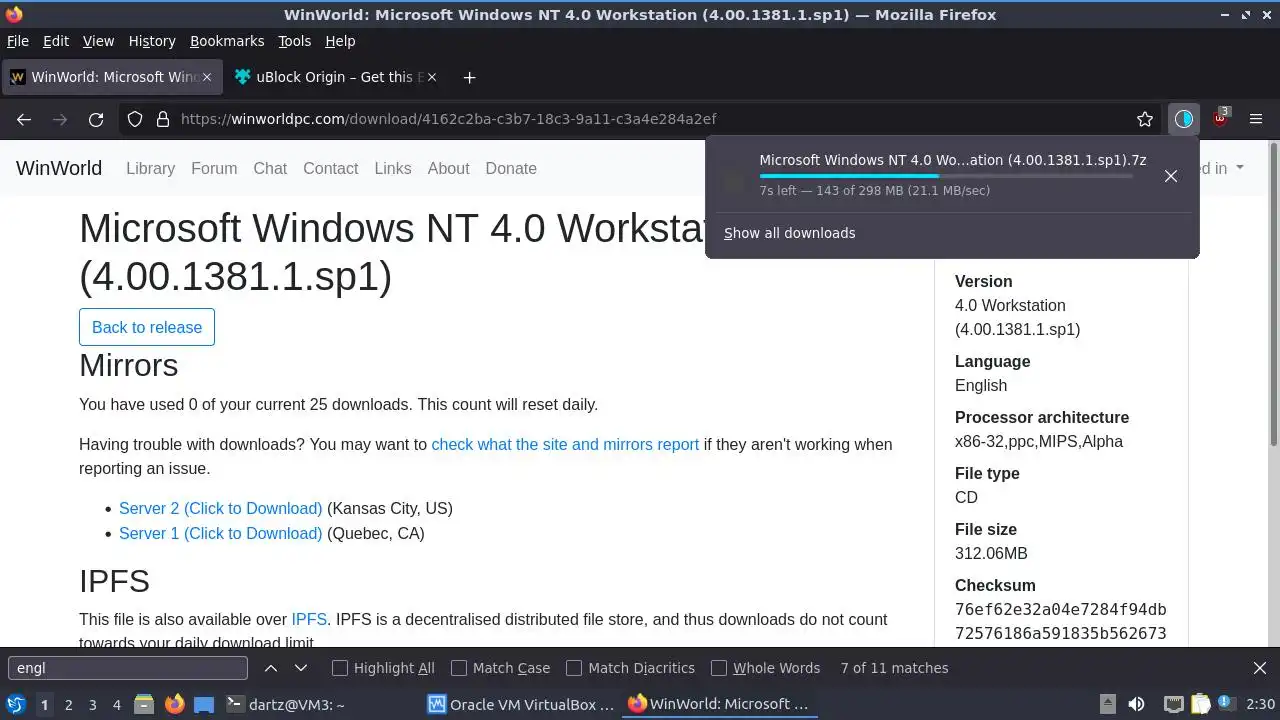Open uBlock Origin extension icon
The height and width of the screenshot is (720, 1280).
point(1221,119)
